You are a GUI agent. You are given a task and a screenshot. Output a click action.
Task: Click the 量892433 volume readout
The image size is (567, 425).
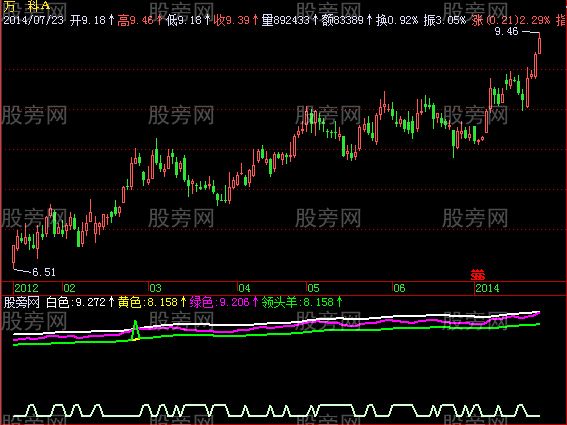[285, 20]
